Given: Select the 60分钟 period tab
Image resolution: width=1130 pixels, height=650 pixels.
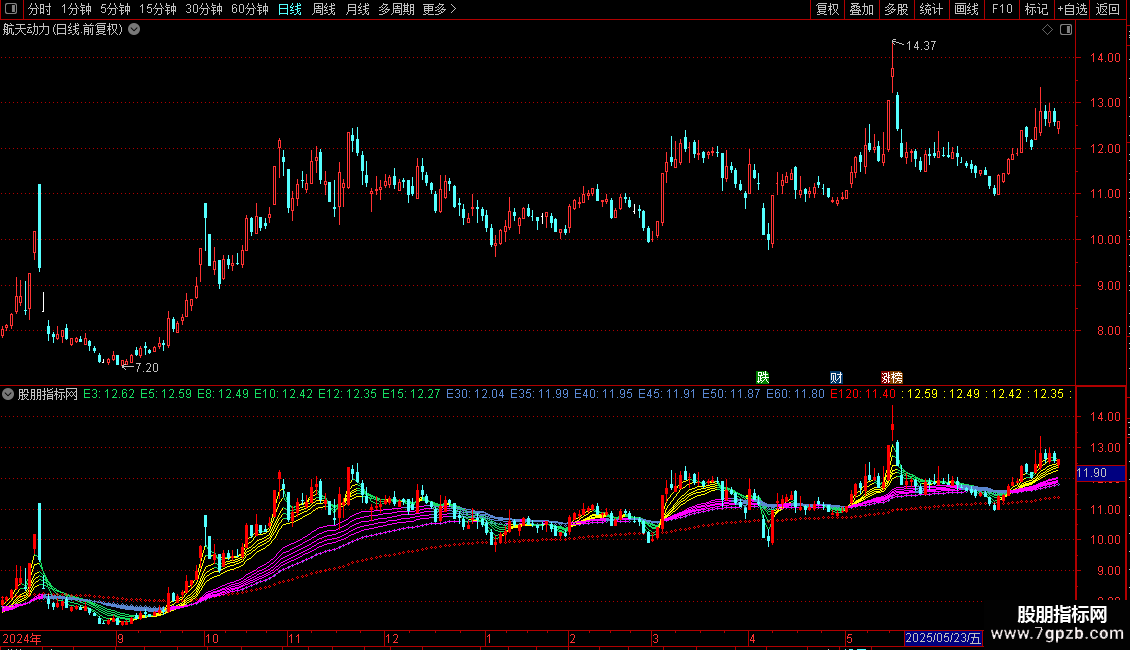Looking at the screenshot, I should tap(250, 9).
